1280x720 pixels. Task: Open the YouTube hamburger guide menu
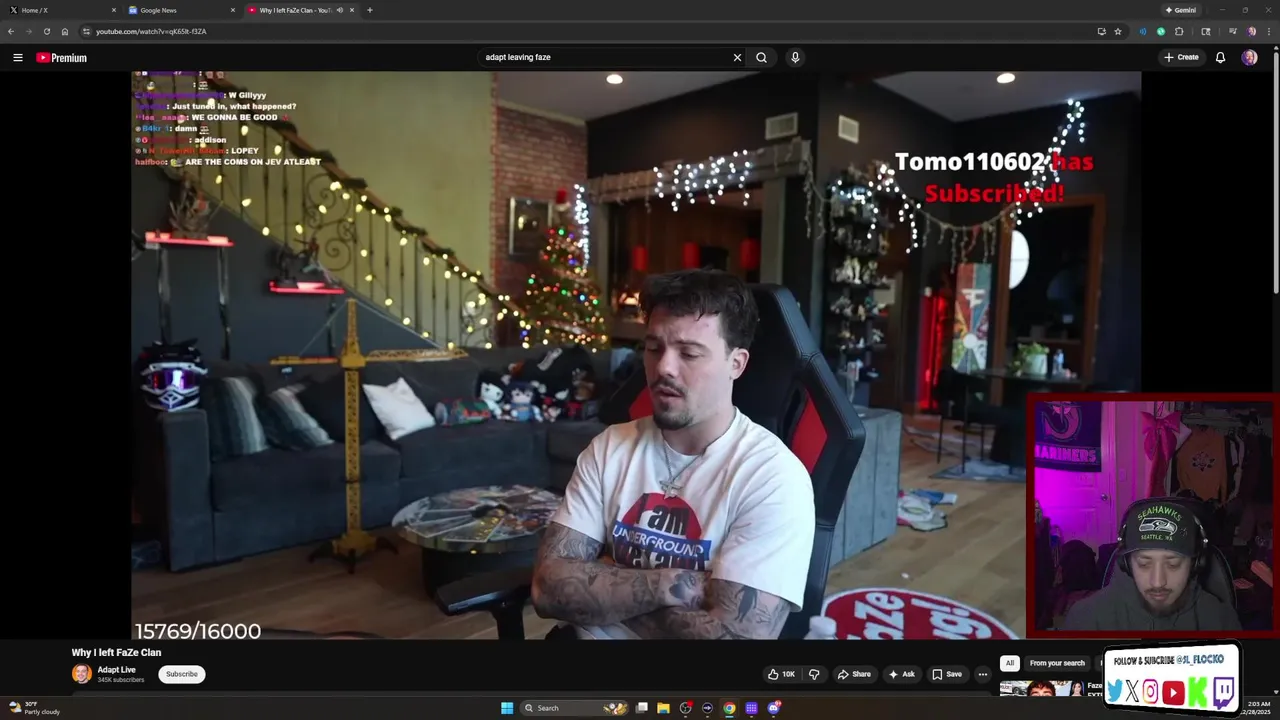[17, 58]
